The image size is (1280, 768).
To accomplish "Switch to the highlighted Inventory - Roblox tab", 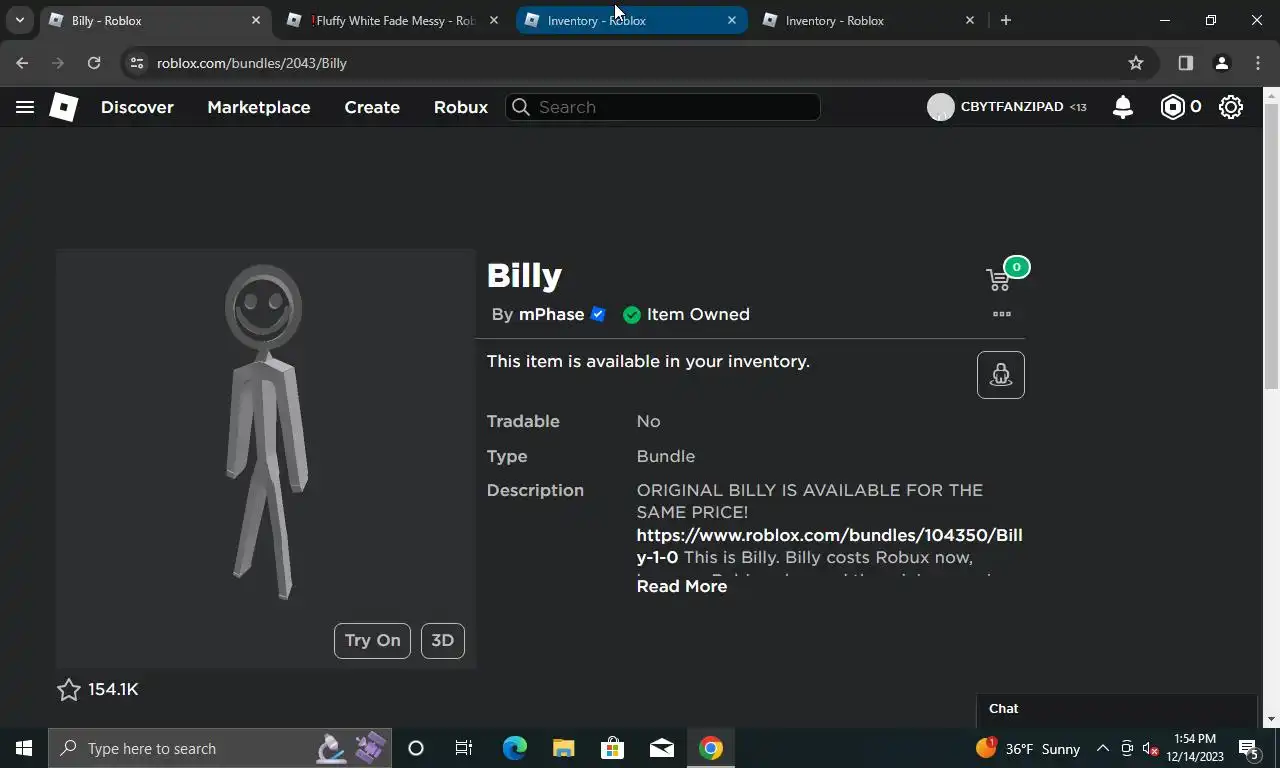I will (x=631, y=20).
